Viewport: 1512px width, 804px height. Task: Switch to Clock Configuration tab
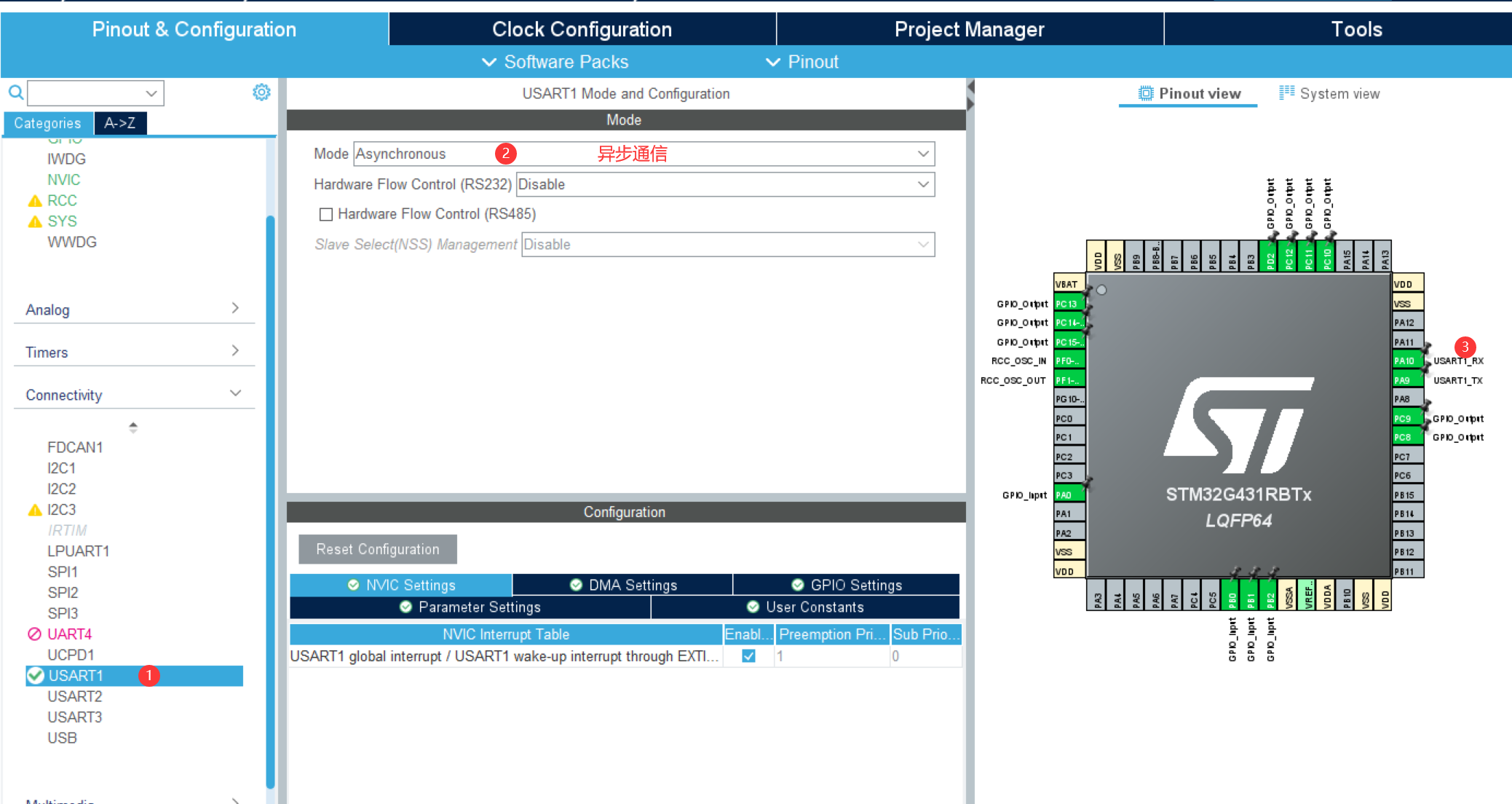coord(582,29)
